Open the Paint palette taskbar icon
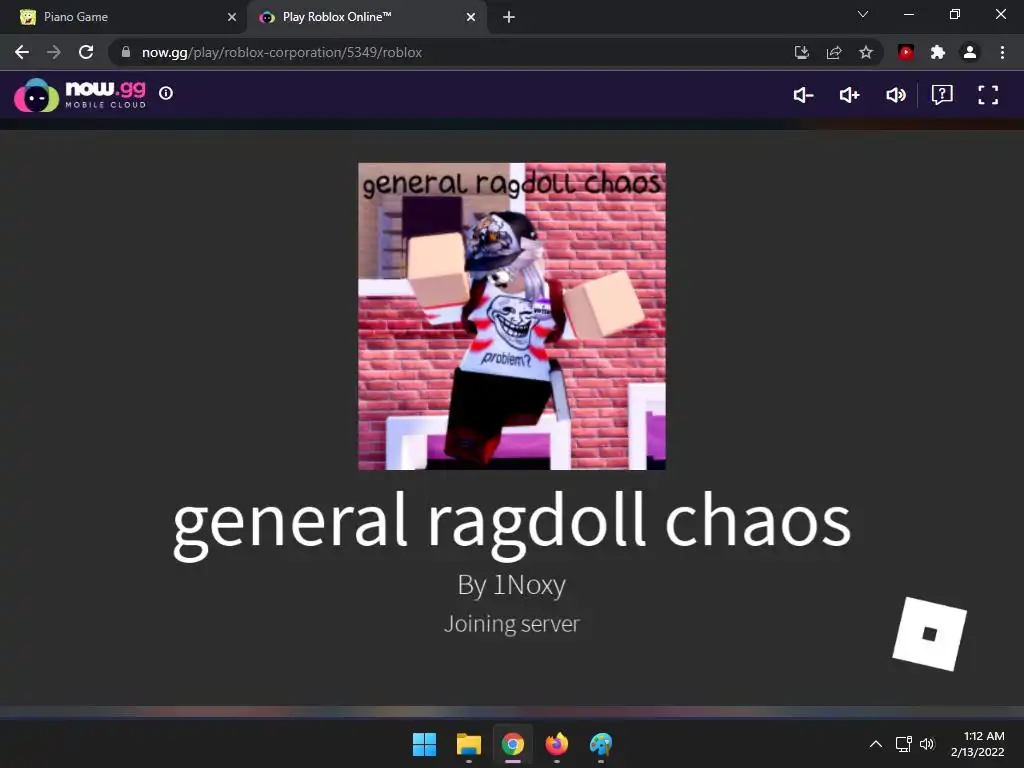Image resolution: width=1024 pixels, height=768 pixels. pos(601,744)
